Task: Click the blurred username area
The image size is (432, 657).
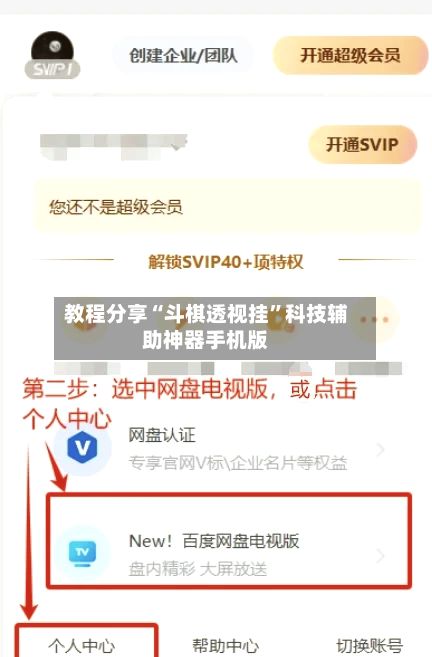Action: [x=114, y=147]
